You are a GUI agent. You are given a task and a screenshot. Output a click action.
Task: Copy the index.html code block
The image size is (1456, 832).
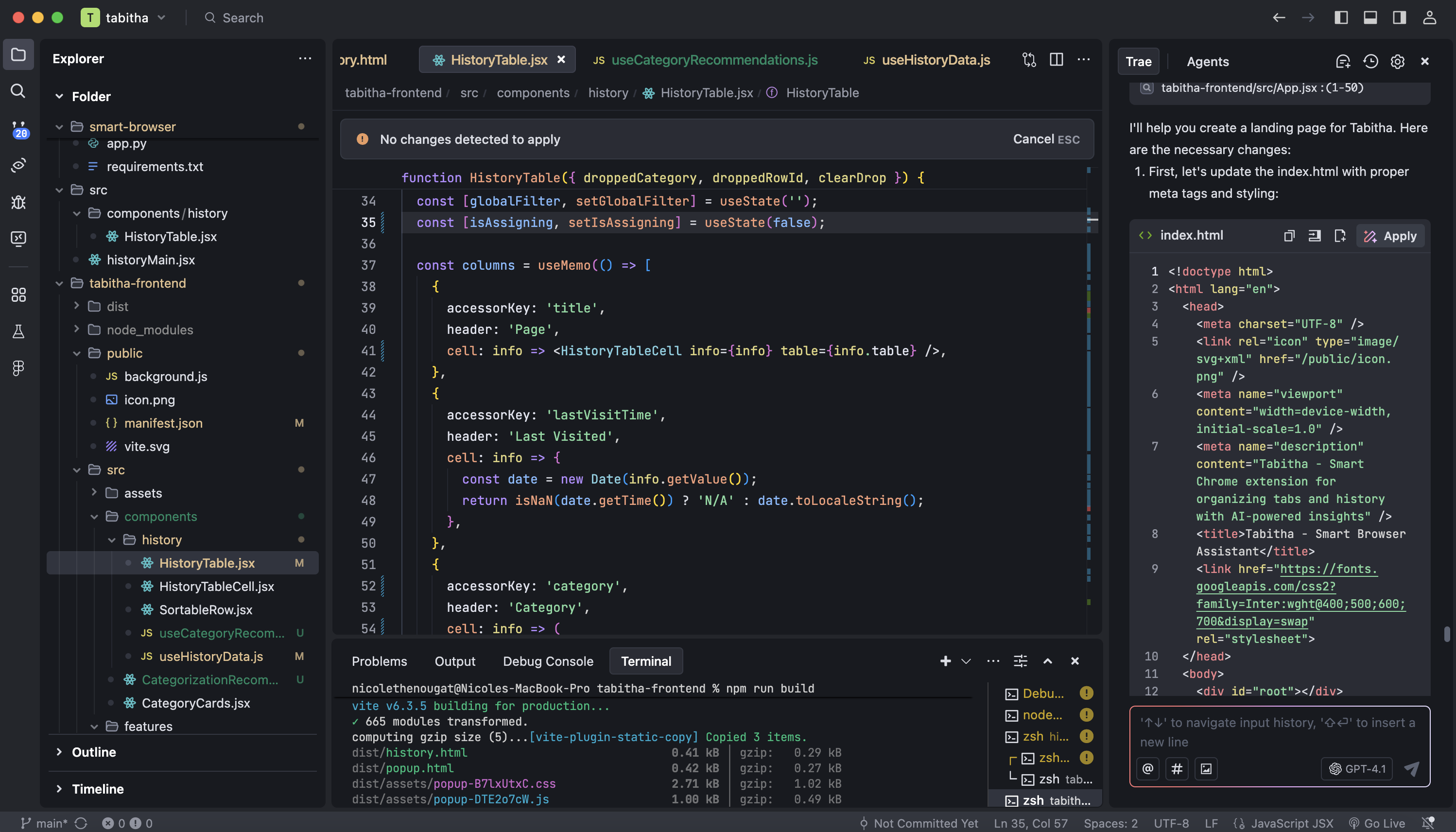pos(1288,235)
